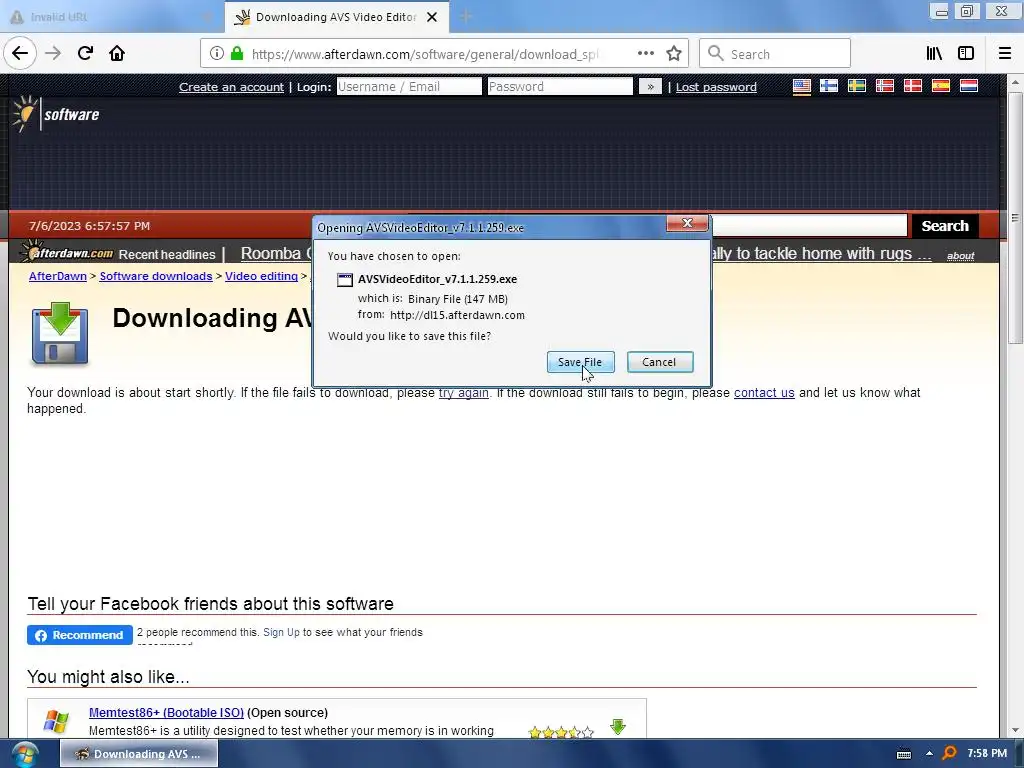Open the Facebook Sign Up link
This screenshot has height=768, width=1024.
pyautogui.click(x=281, y=632)
